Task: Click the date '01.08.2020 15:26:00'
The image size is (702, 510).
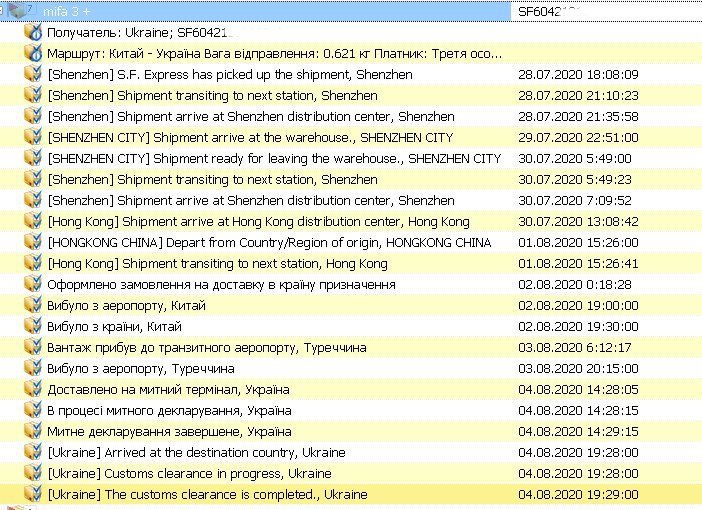Action: point(578,243)
